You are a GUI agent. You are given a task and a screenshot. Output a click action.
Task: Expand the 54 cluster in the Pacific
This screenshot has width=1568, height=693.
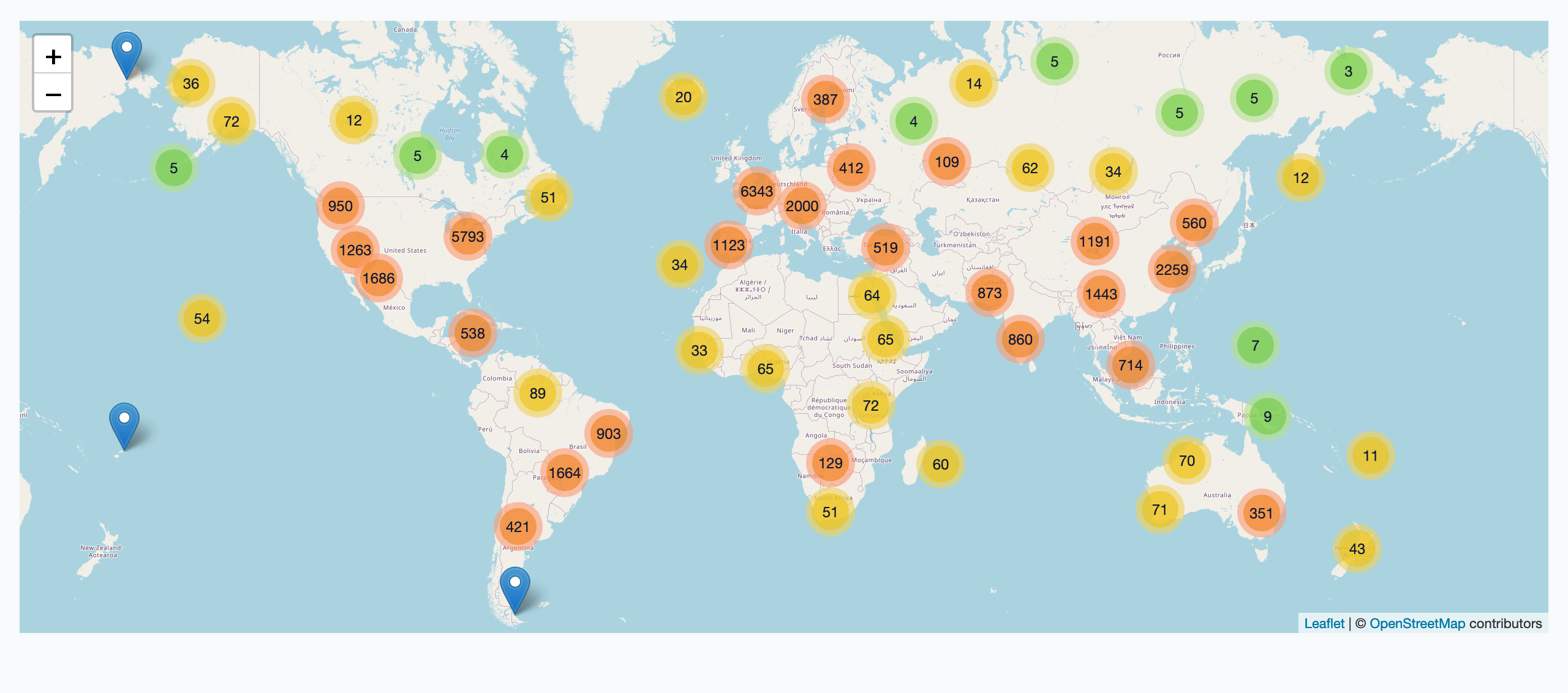(202, 319)
